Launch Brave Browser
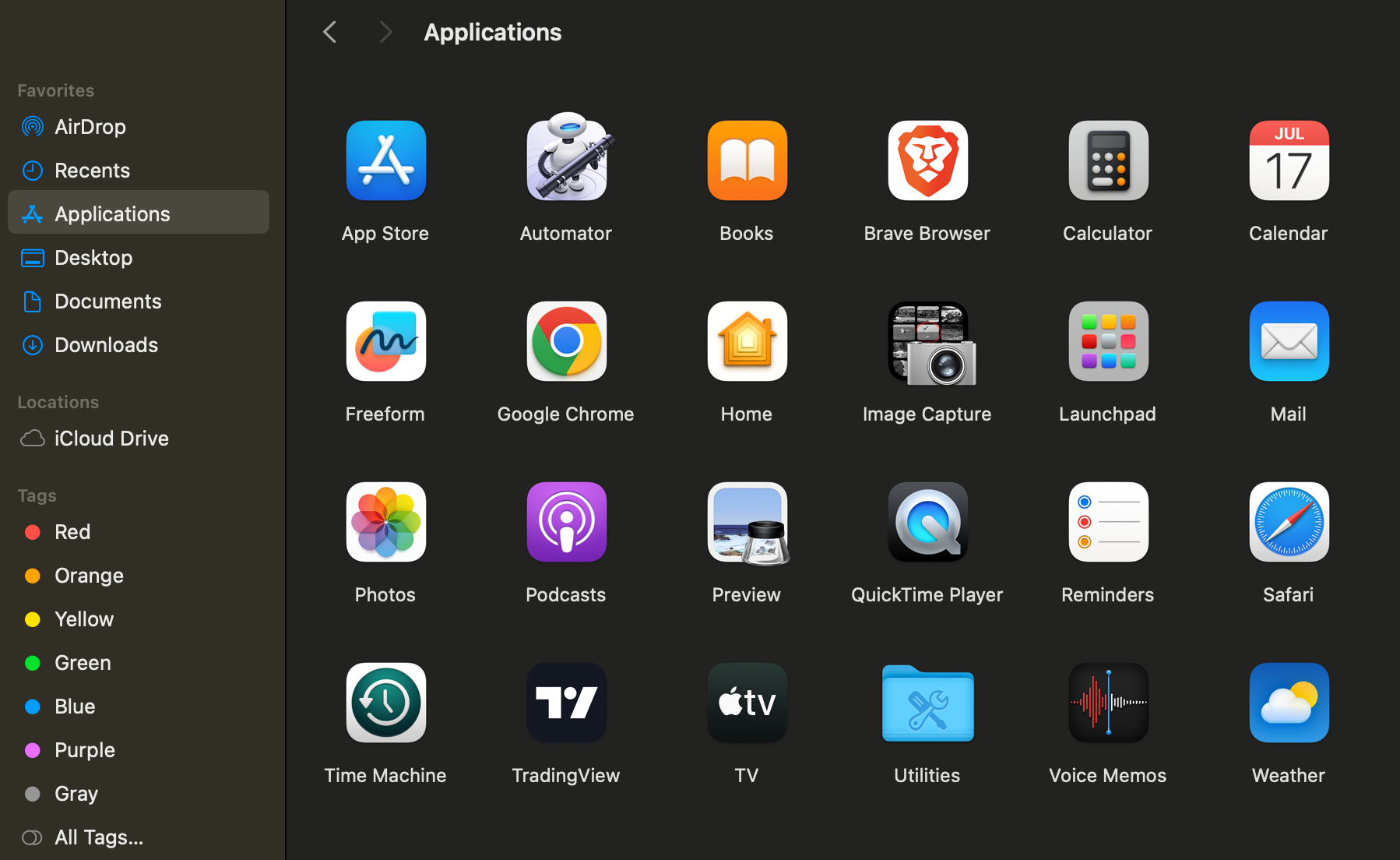Image resolution: width=1400 pixels, height=860 pixels. click(927, 160)
